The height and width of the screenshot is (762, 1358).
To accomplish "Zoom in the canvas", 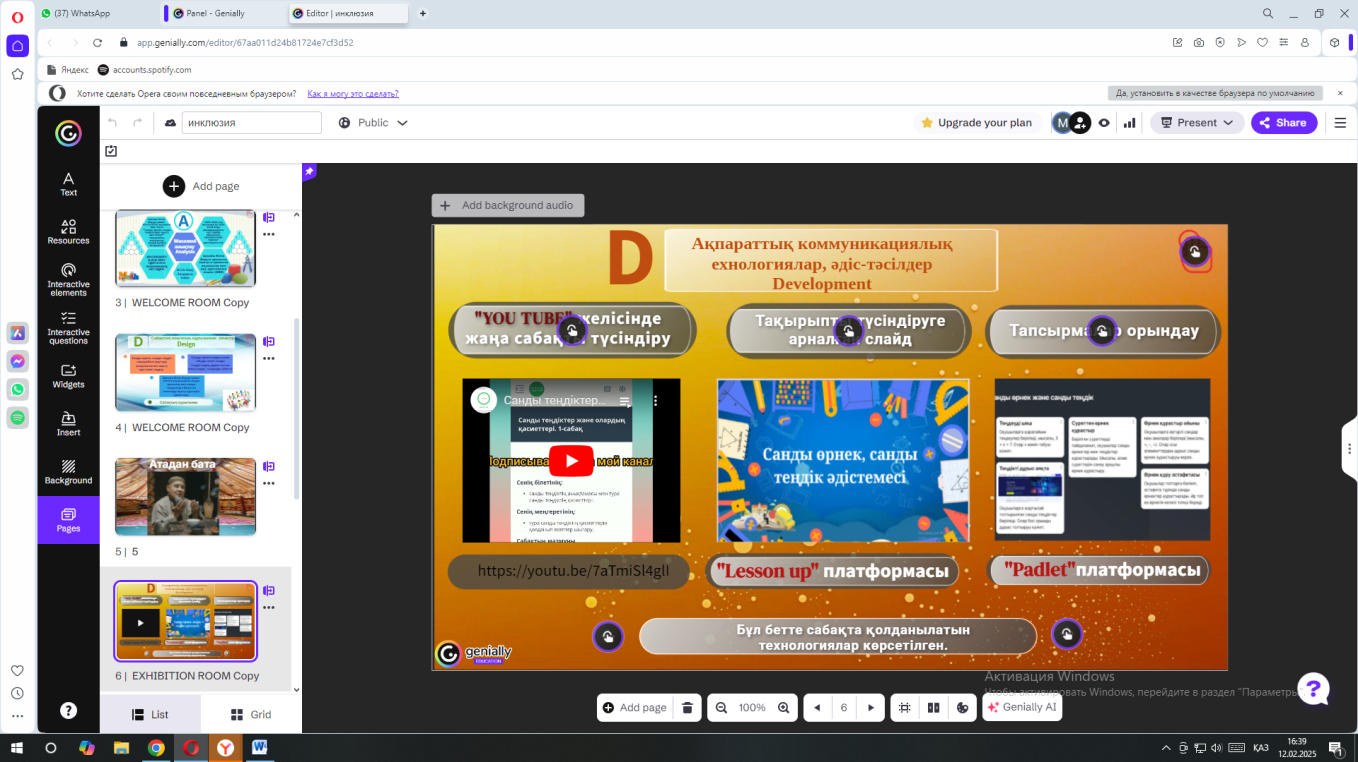I will coord(785,708).
